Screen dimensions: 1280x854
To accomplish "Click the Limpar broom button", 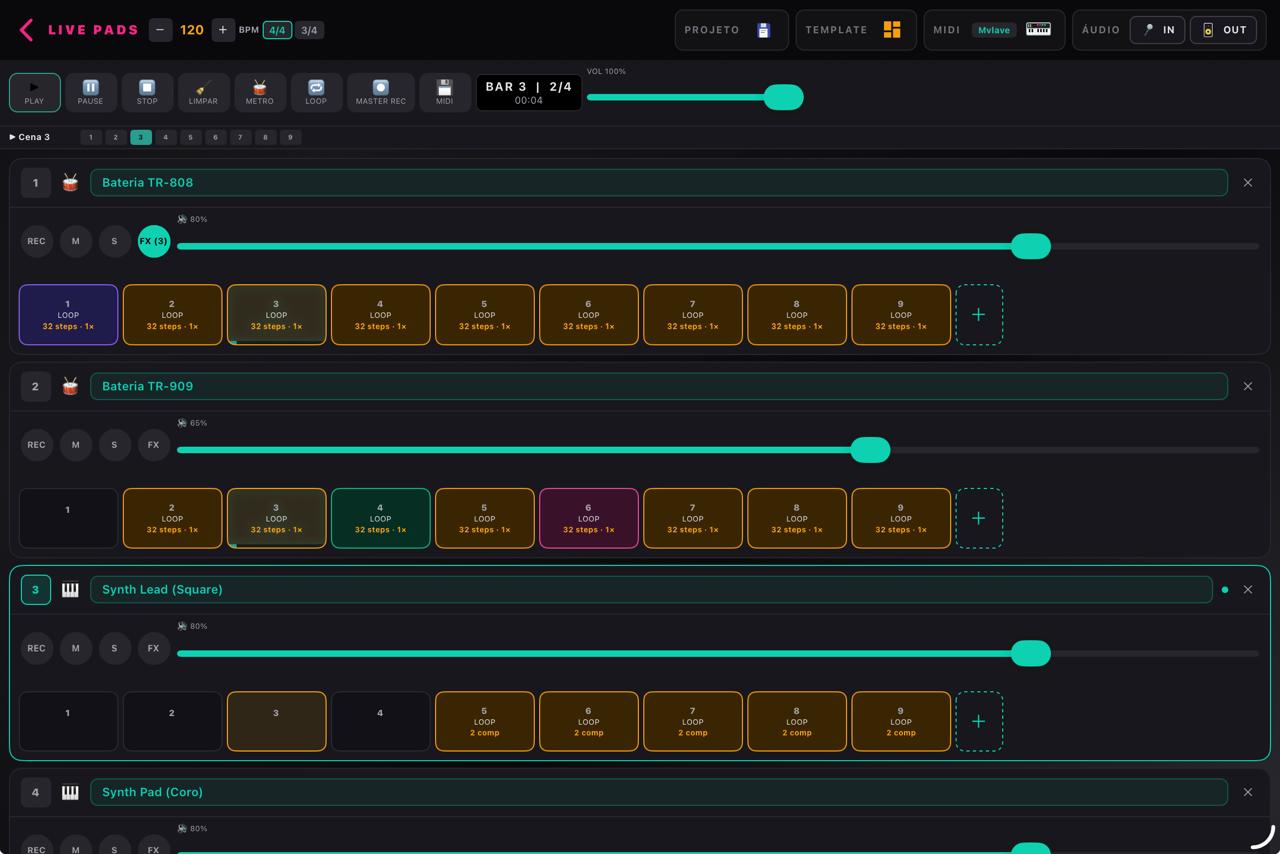I will coord(203,92).
